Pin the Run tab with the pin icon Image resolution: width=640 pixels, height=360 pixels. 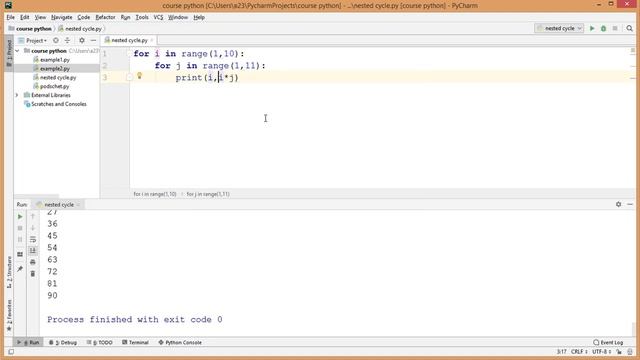tap(20, 269)
